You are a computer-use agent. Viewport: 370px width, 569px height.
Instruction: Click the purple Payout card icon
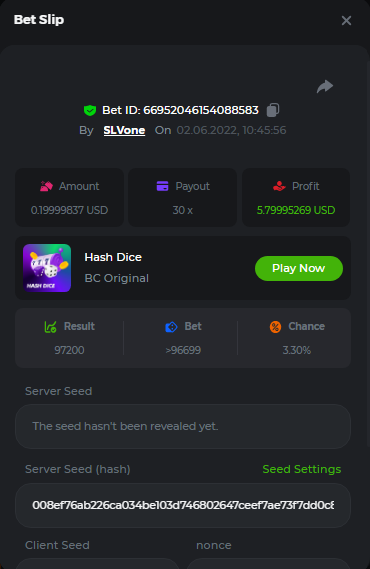pos(162,186)
